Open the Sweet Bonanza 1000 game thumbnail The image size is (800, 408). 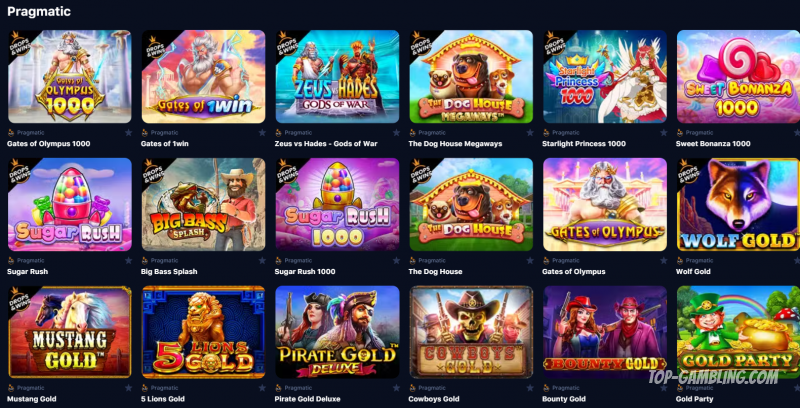(738, 76)
